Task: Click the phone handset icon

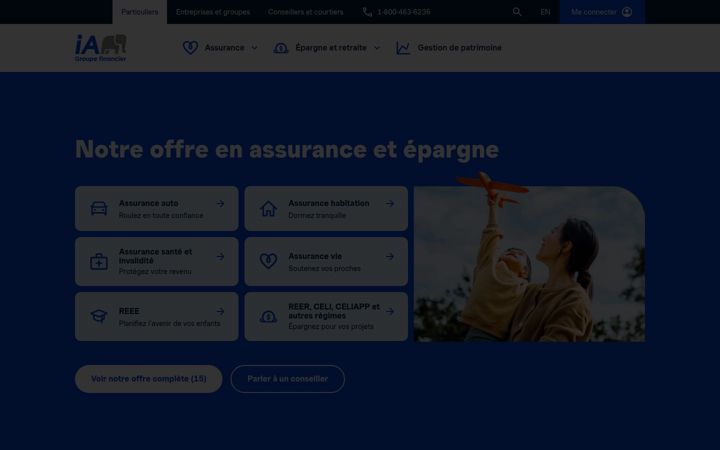Action: (x=367, y=12)
